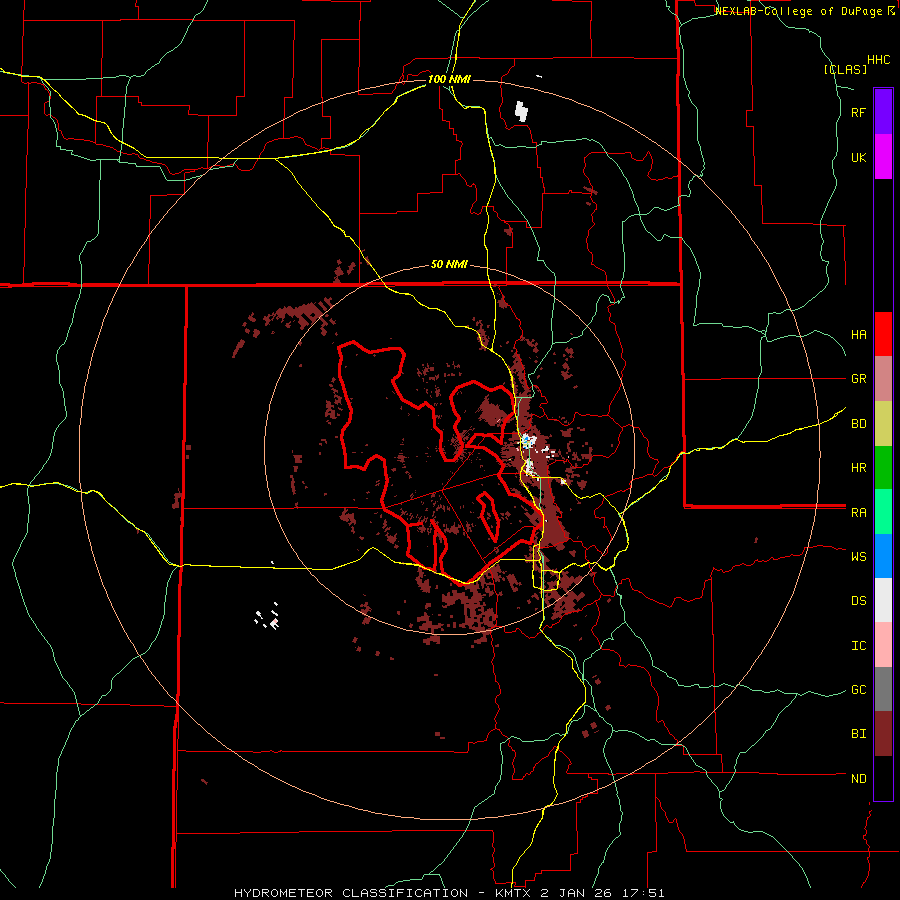Click the 17:51 timestamp

(x=645, y=893)
